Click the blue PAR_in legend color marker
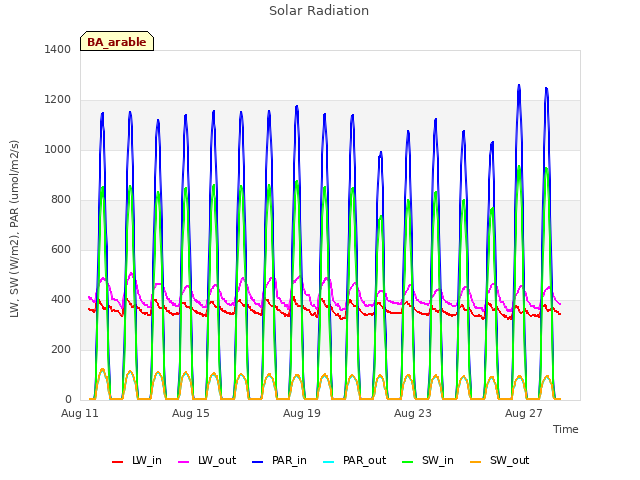The width and height of the screenshot is (640, 480). tap(258, 462)
